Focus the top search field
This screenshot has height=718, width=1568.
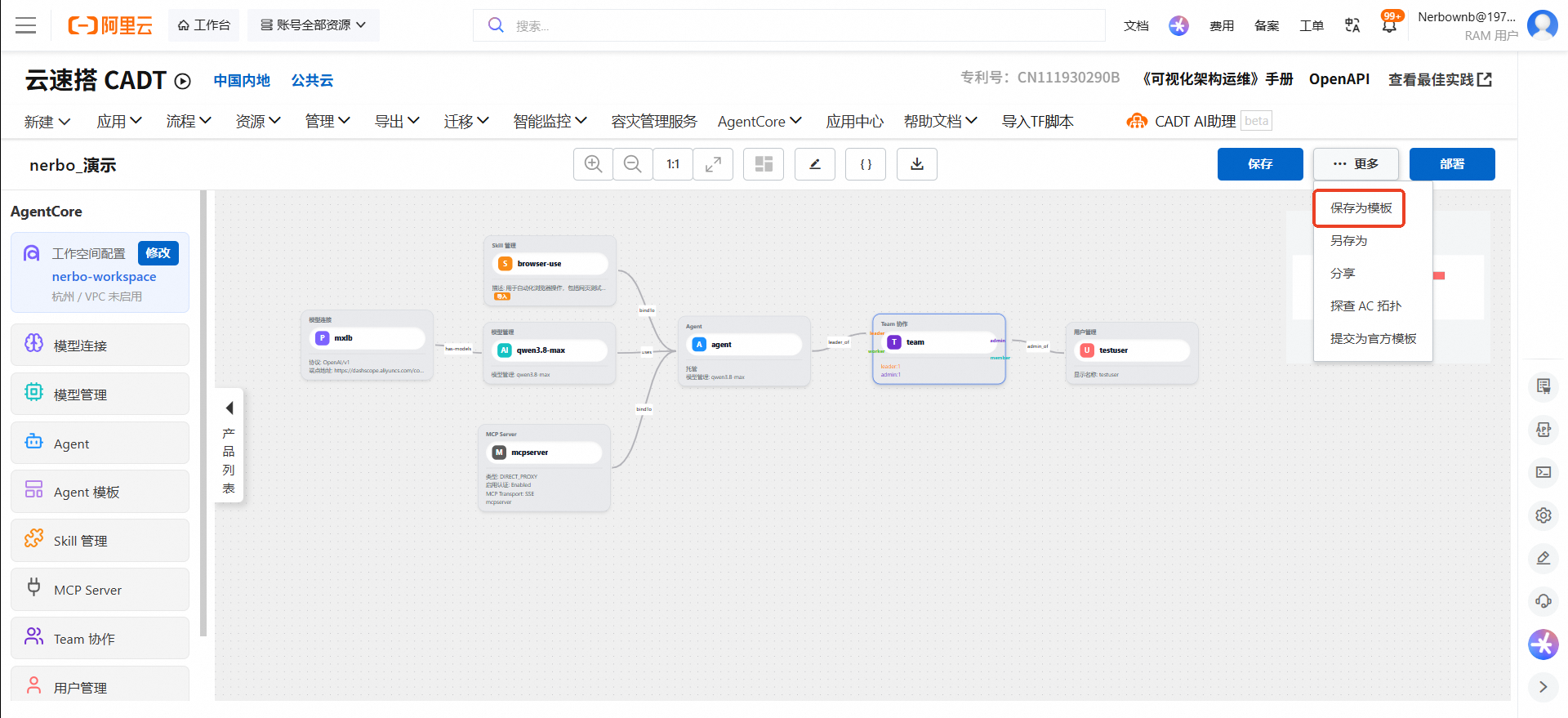(789, 25)
